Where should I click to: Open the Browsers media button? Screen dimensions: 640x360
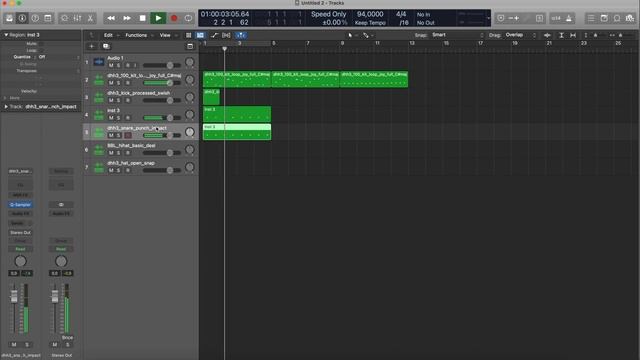(630, 18)
